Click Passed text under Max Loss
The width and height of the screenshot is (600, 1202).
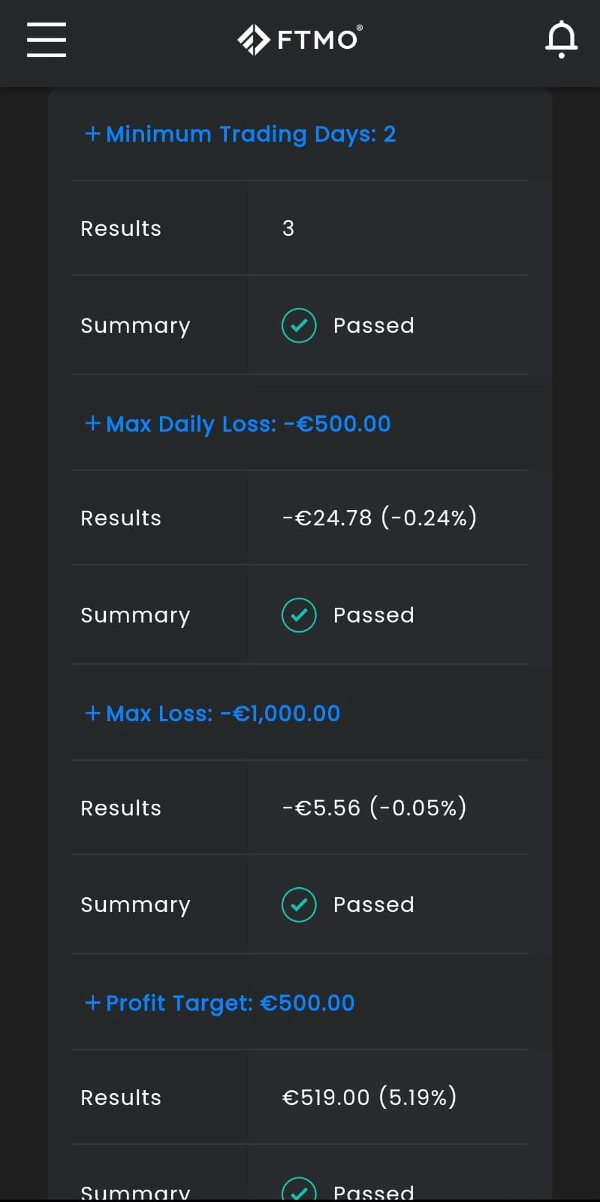pos(373,905)
